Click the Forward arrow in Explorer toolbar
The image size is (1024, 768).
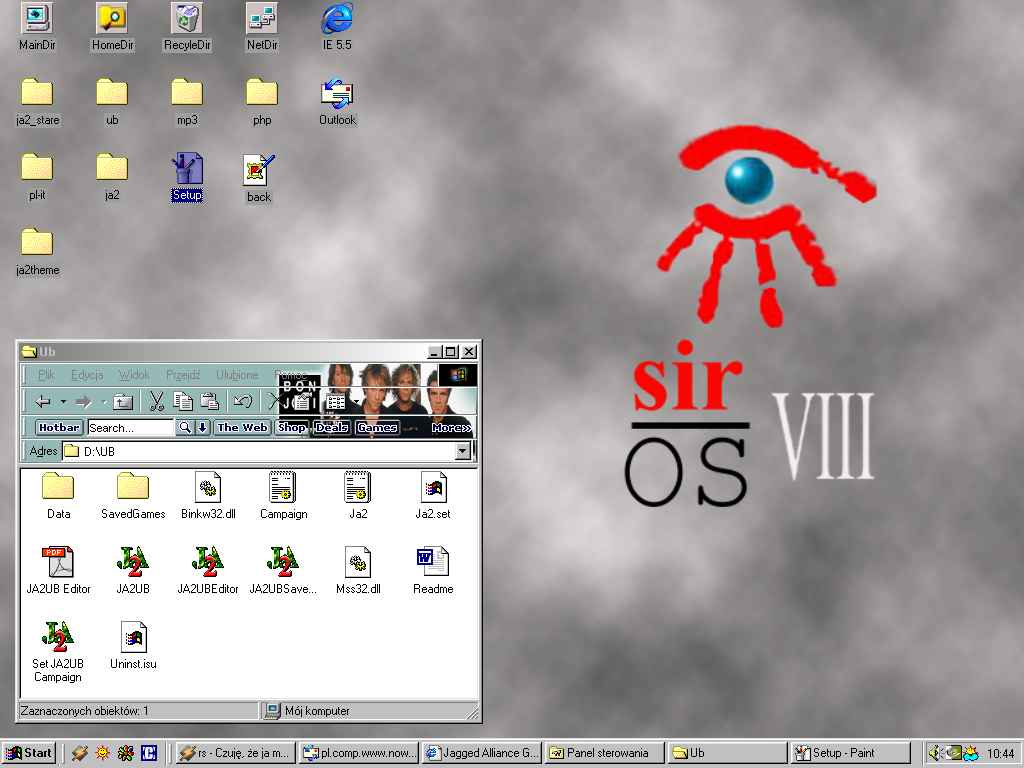(x=84, y=401)
